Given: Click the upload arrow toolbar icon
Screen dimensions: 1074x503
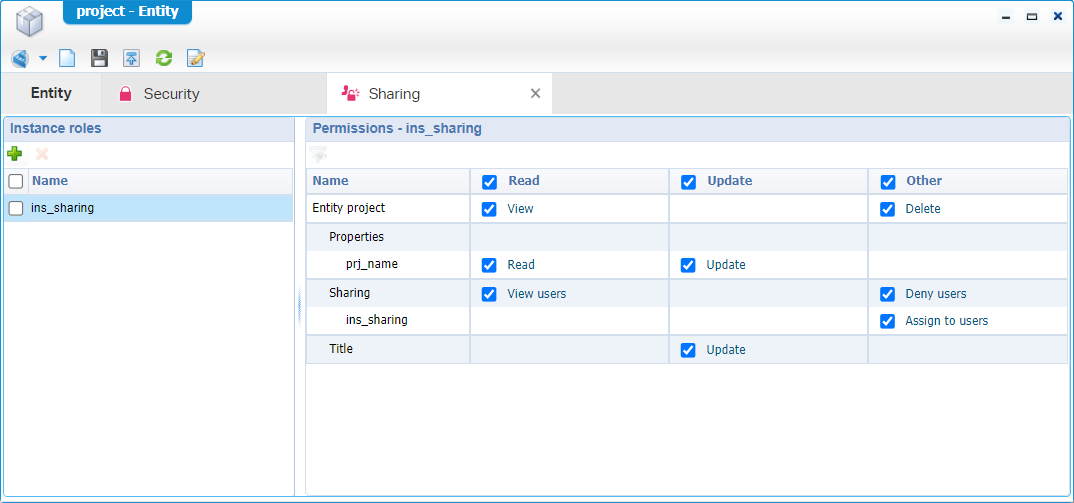Looking at the screenshot, I should coord(131,59).
